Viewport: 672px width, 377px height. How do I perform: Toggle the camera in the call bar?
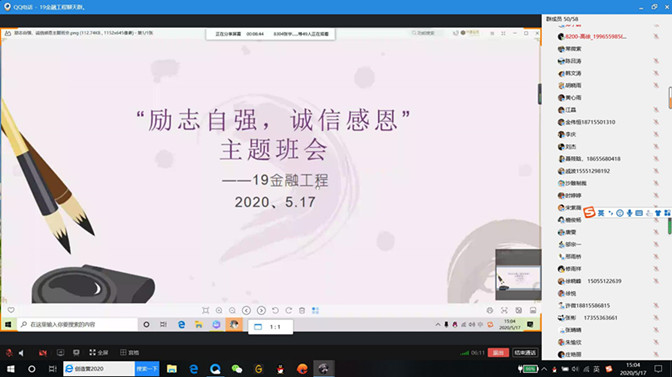(x=42, y=353)
